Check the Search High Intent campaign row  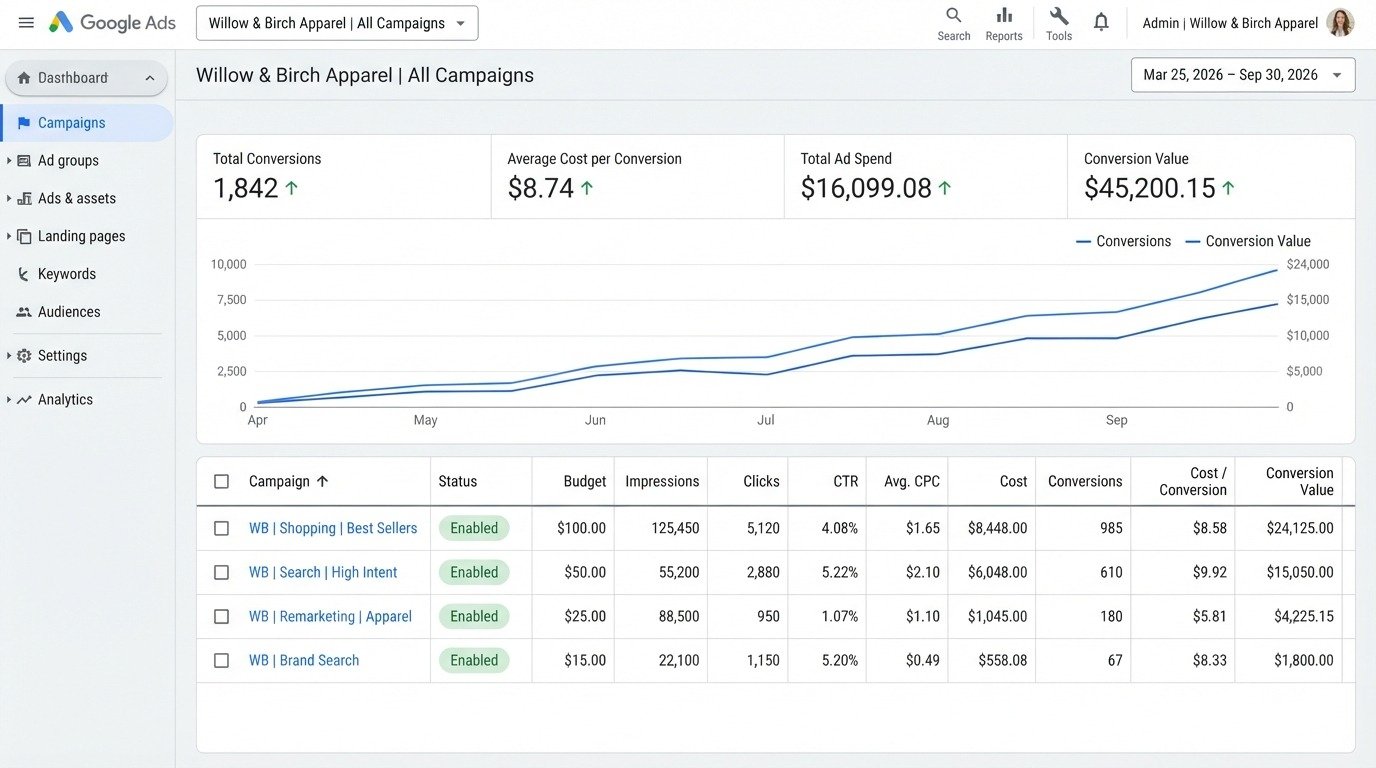click(x=222, y=573)
